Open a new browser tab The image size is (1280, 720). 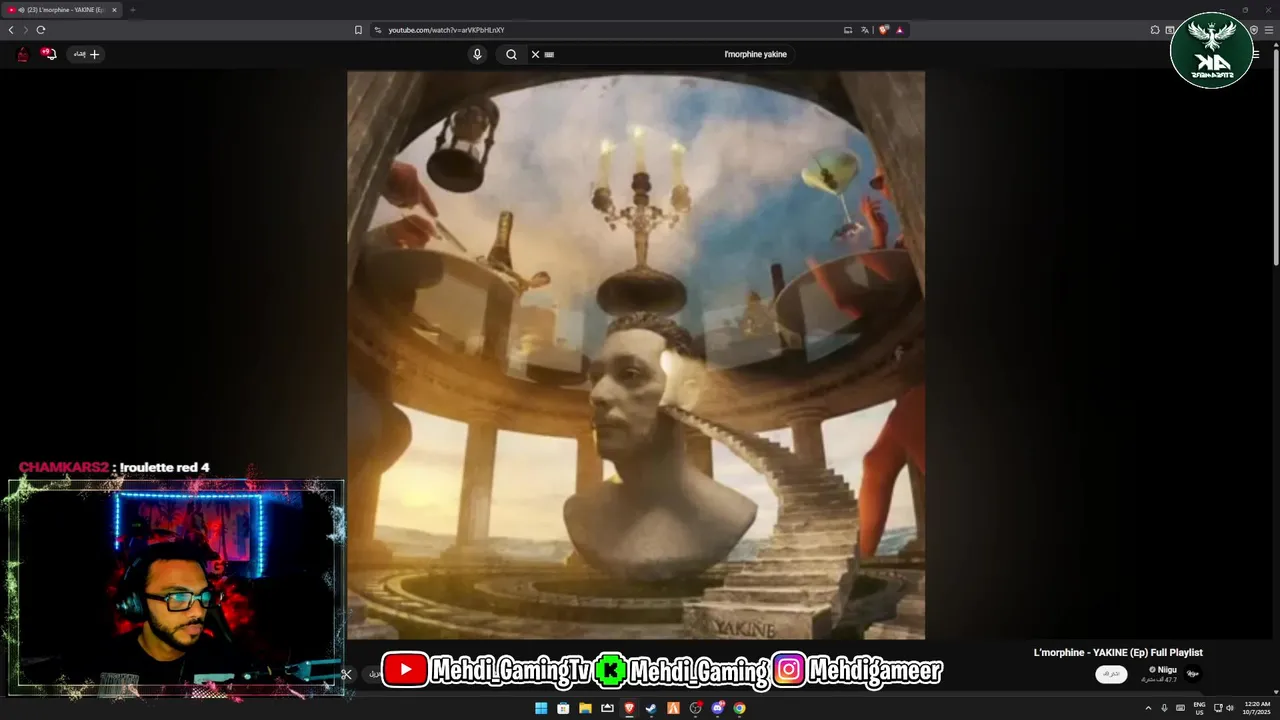(x=132, y=10)
